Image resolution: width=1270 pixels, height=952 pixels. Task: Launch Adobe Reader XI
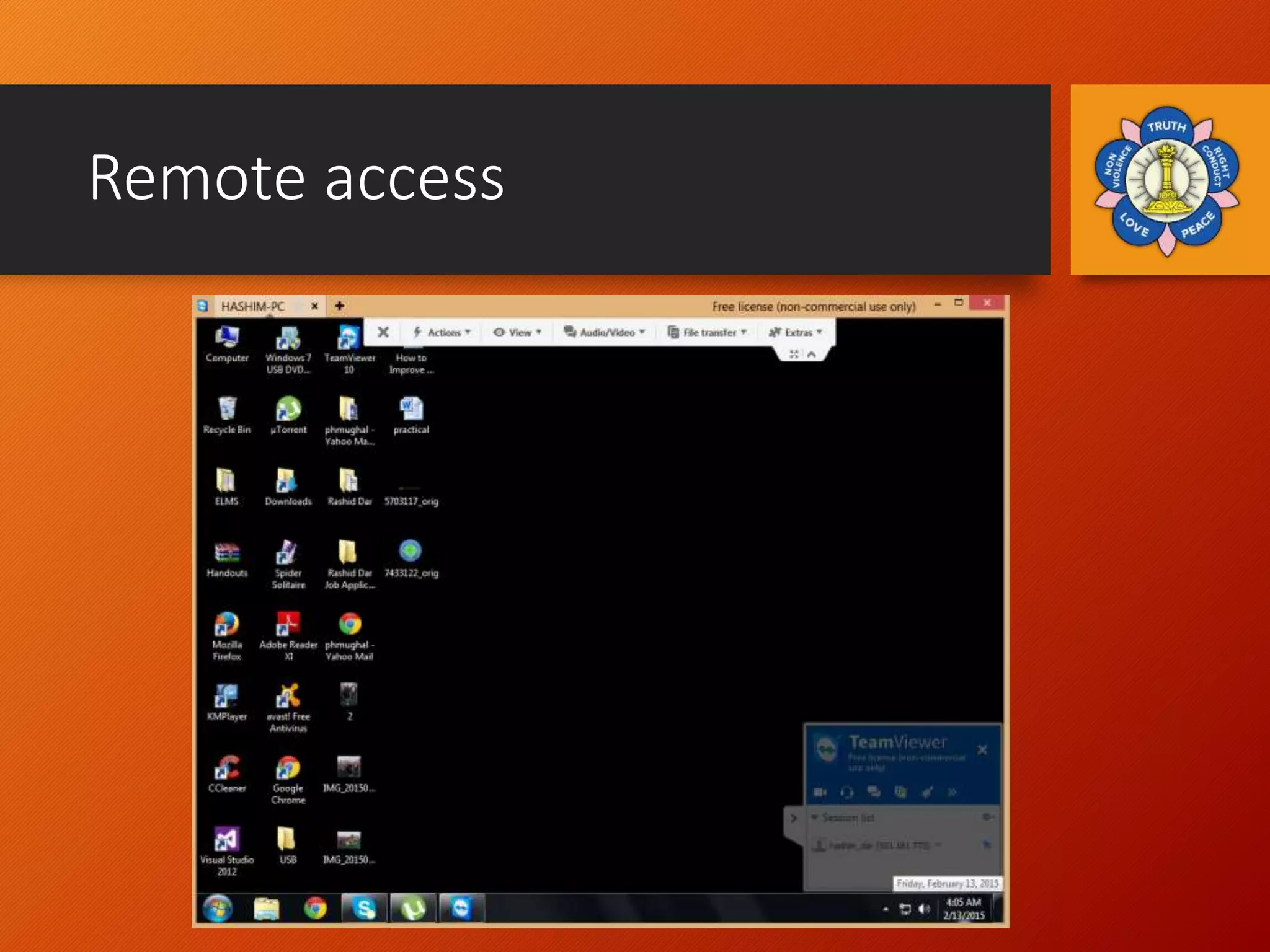pos(288,637)
